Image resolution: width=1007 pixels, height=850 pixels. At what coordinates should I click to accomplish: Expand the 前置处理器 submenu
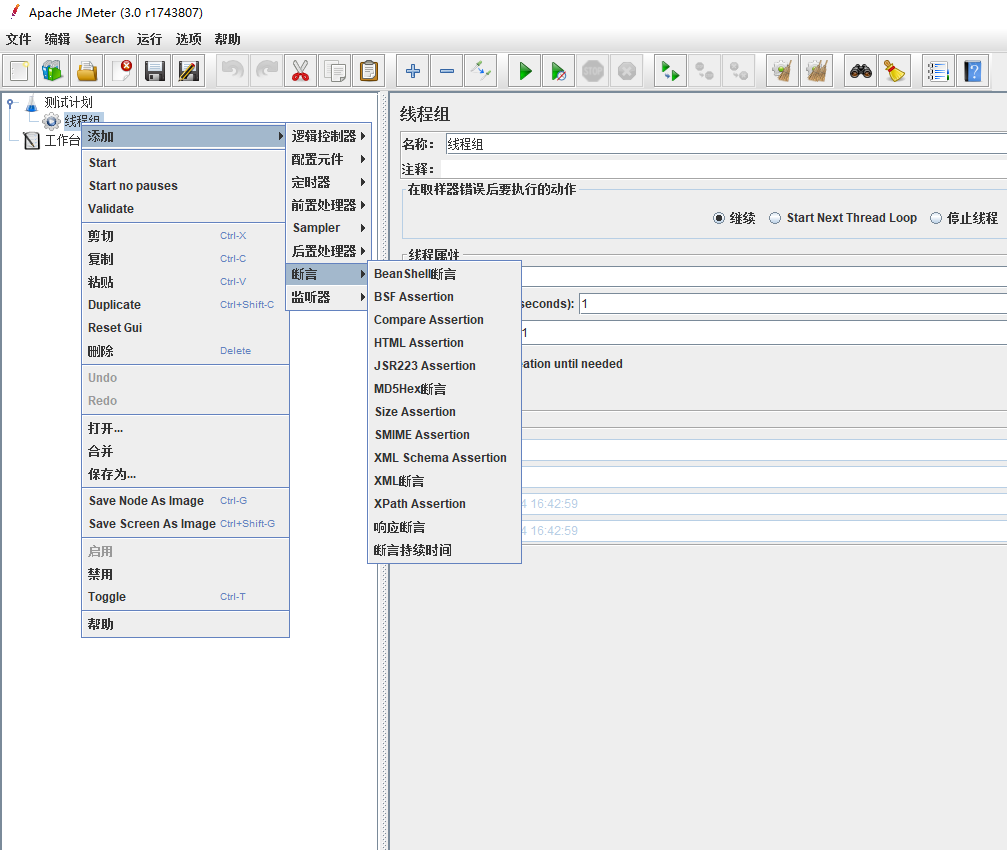(x=328, y=205)
